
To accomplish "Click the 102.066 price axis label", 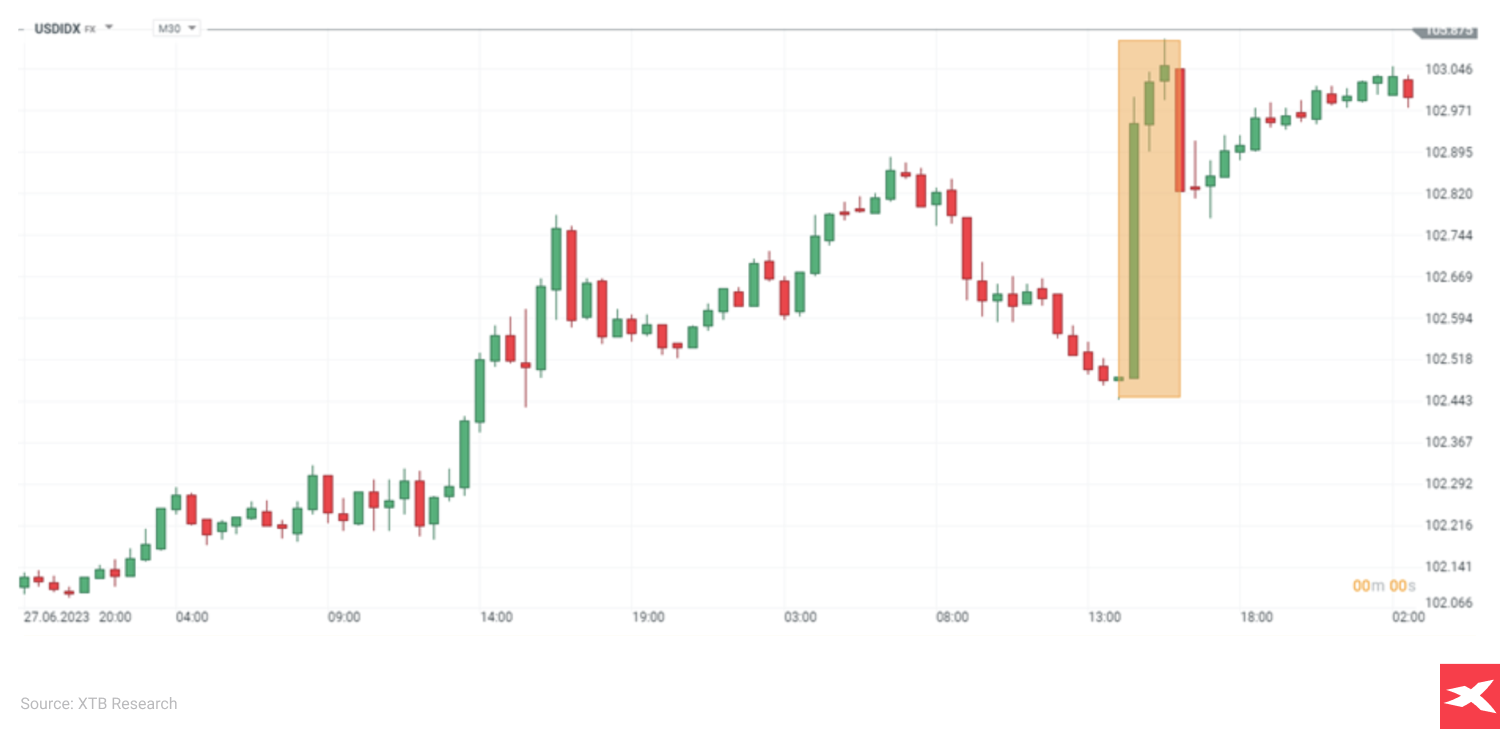I will pyautogui.click(x=1449, y=602).
